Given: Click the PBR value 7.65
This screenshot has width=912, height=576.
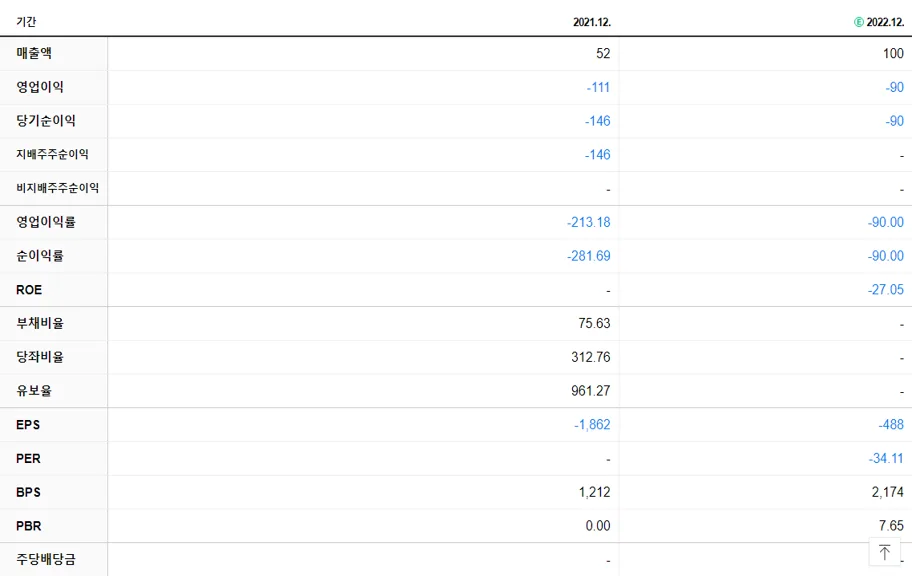Looking at the screenshot, I should (891, 526).
